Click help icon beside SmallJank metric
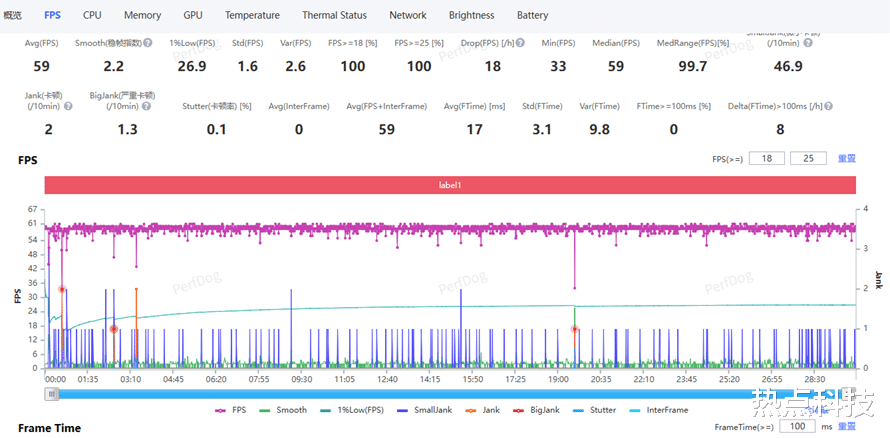 807,43
